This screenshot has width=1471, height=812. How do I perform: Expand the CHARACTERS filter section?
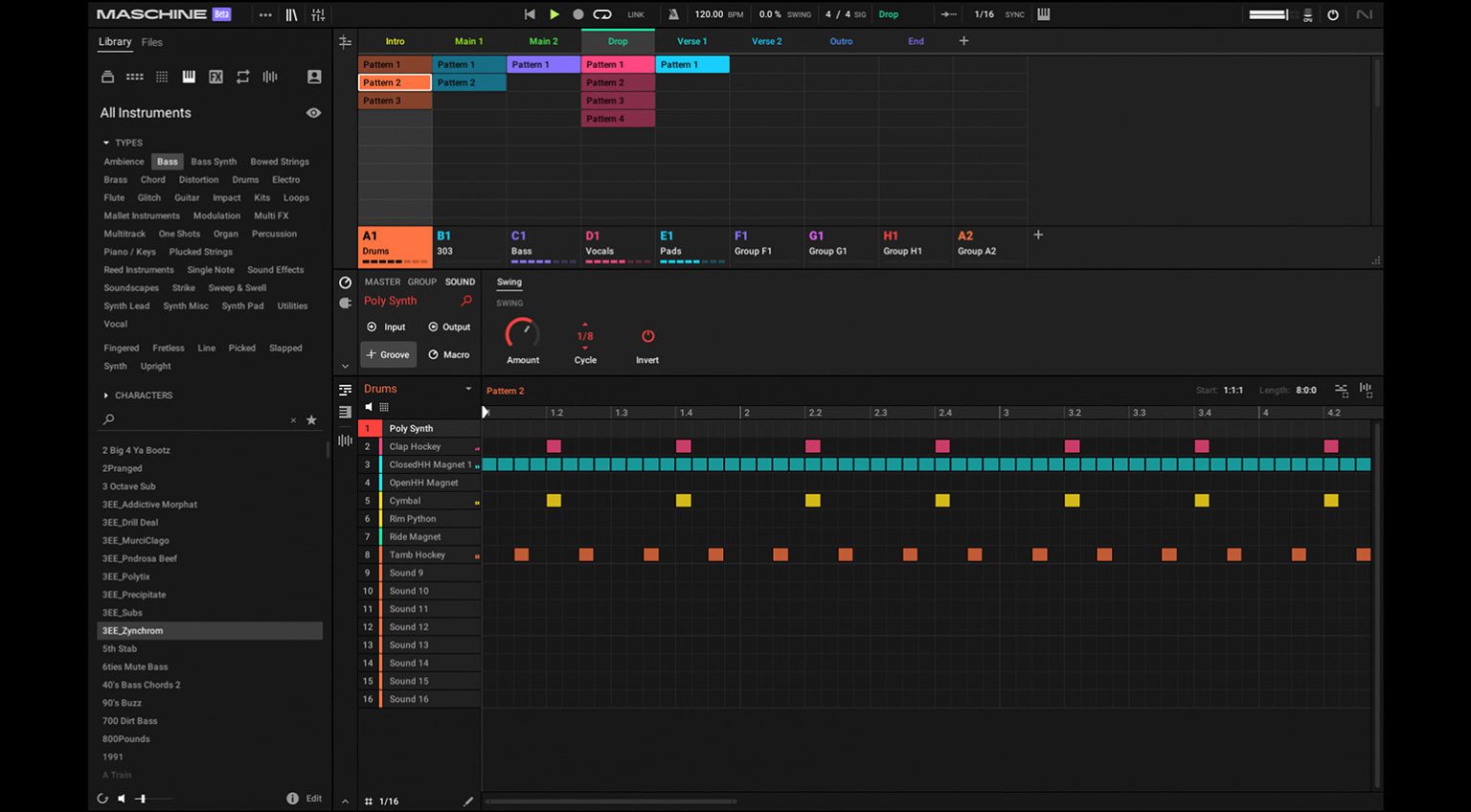pos(105,395)
